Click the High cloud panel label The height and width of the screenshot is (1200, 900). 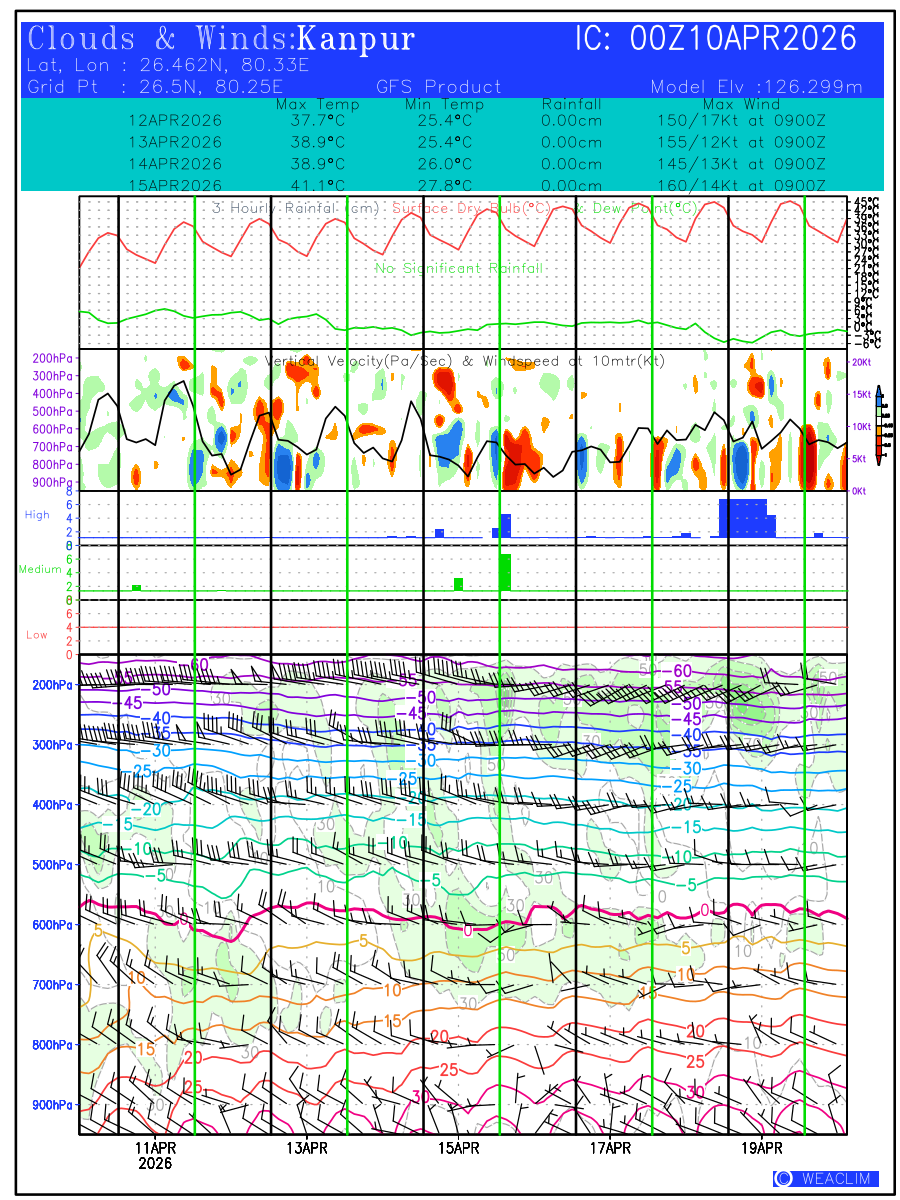pos(37,515)
